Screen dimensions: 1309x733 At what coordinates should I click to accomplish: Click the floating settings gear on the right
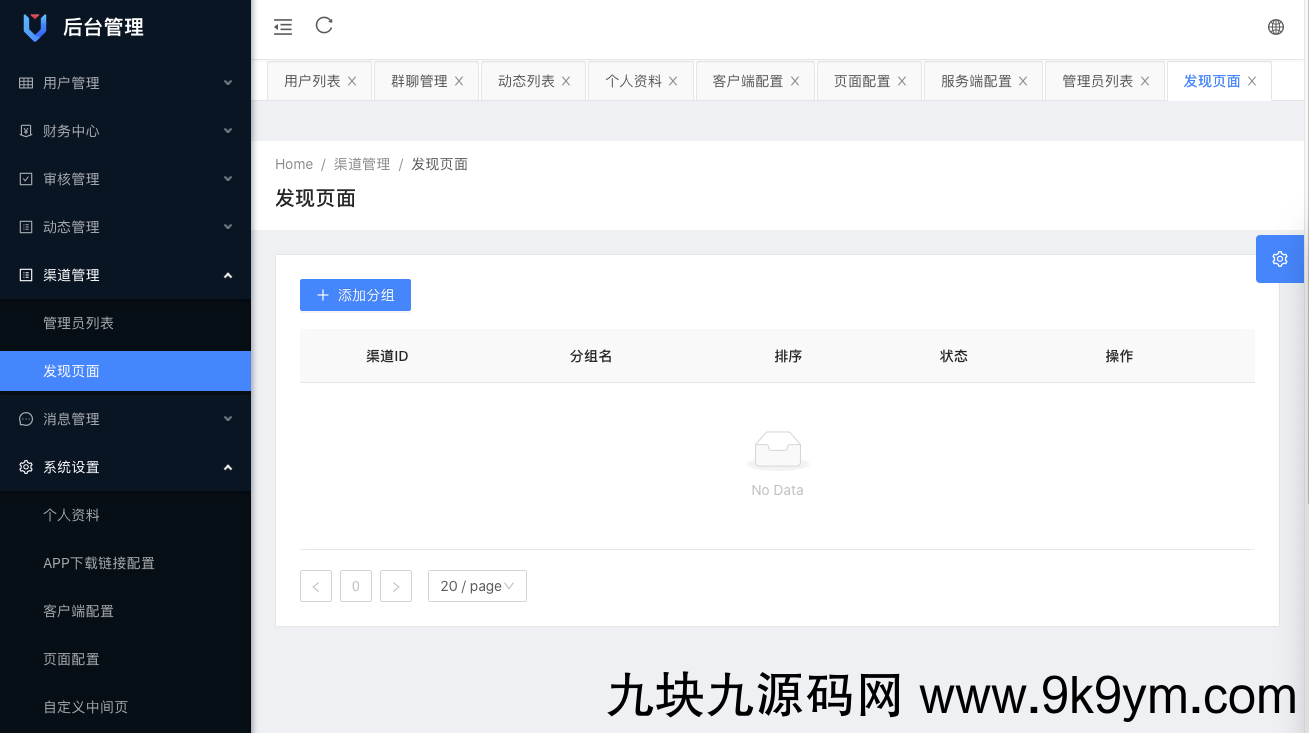[x=1279, y=258]
